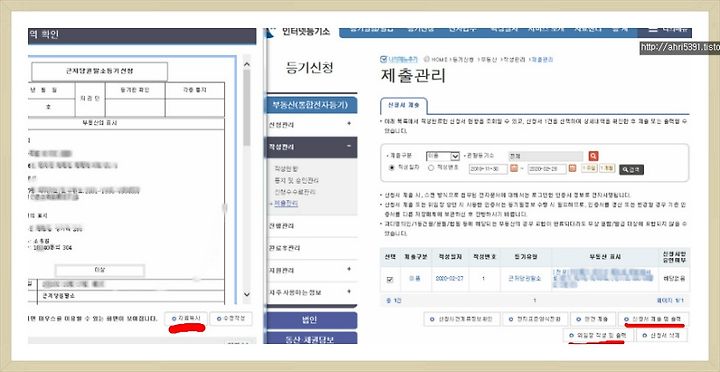
Task: Open the 진행관리 sidebar item
Action: coord(311,226)
